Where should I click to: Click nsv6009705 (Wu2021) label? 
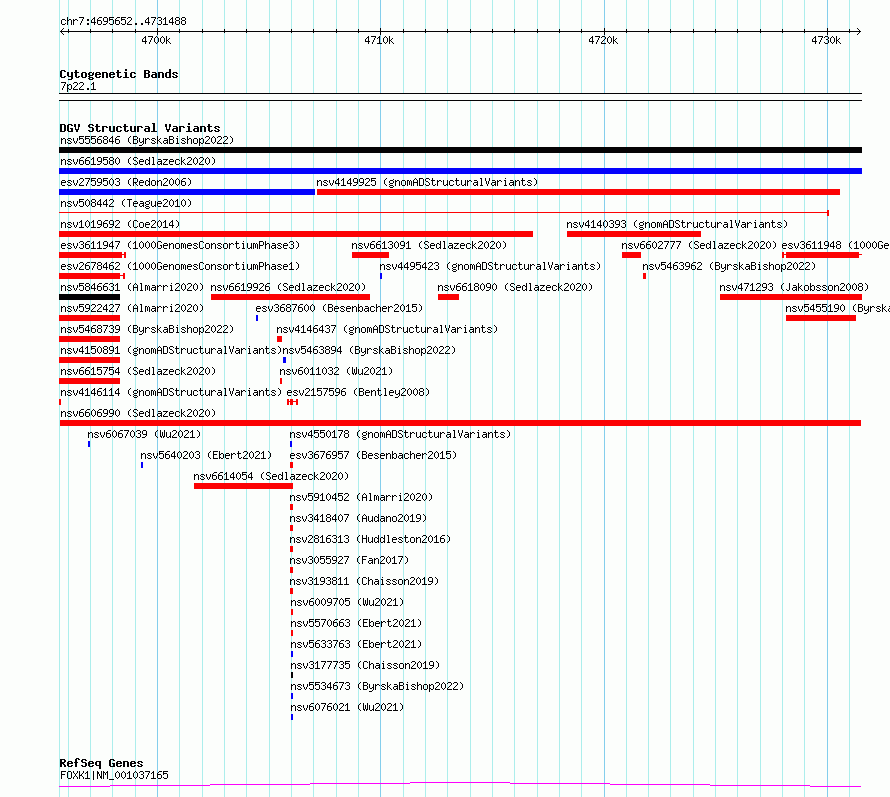pyautogui.click(x=347, y=602)
